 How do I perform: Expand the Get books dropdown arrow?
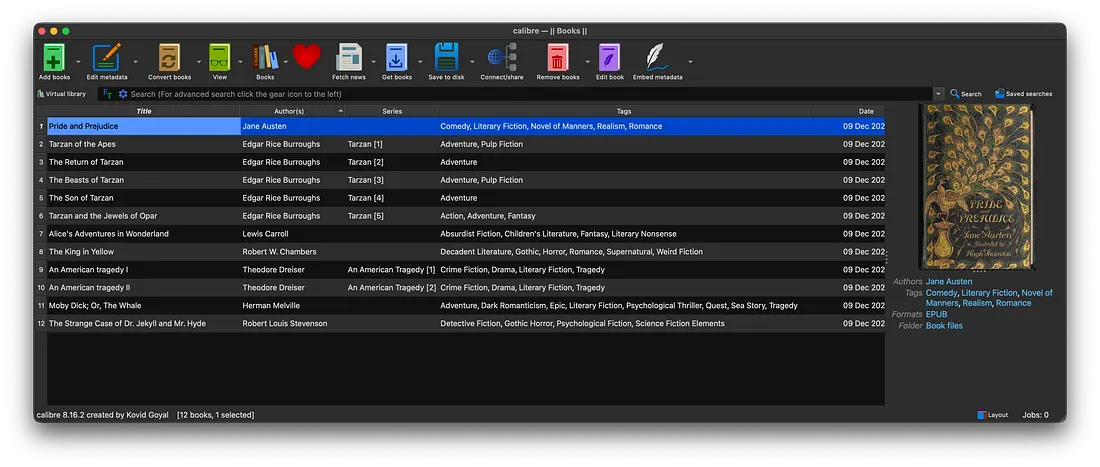pyautogui.click(x=420, y=62)
